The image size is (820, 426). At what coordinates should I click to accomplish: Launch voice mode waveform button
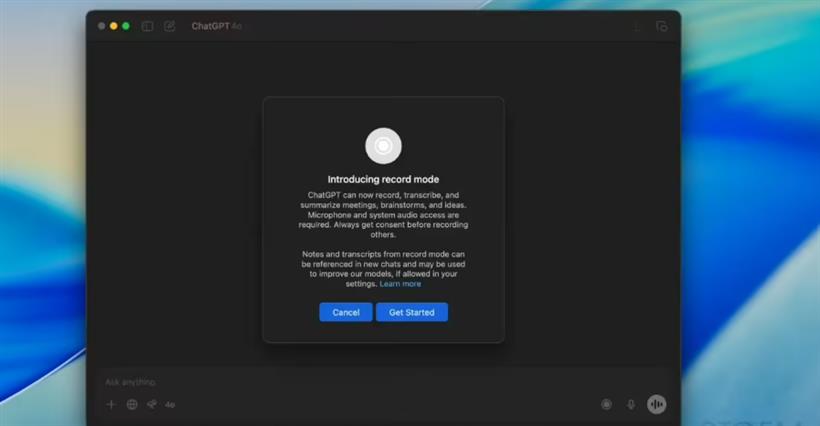coord(656,404)
